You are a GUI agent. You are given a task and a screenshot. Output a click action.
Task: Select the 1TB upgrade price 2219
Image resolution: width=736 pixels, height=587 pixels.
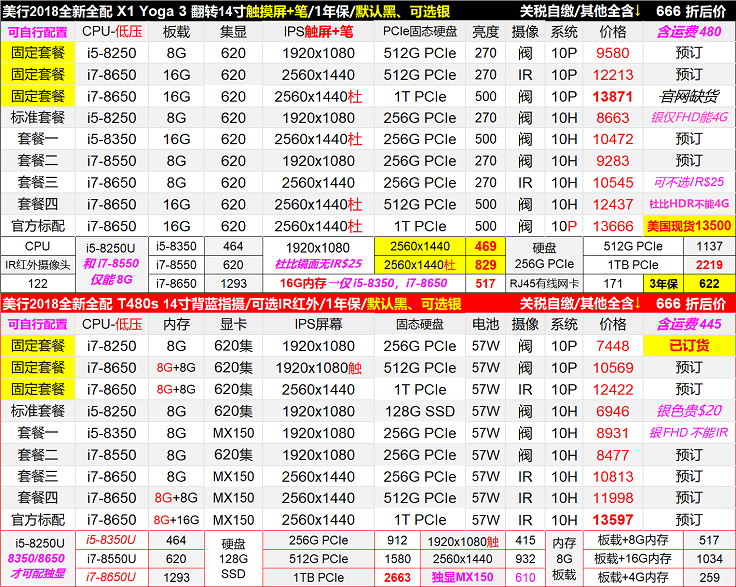click(x=709, y=265)
